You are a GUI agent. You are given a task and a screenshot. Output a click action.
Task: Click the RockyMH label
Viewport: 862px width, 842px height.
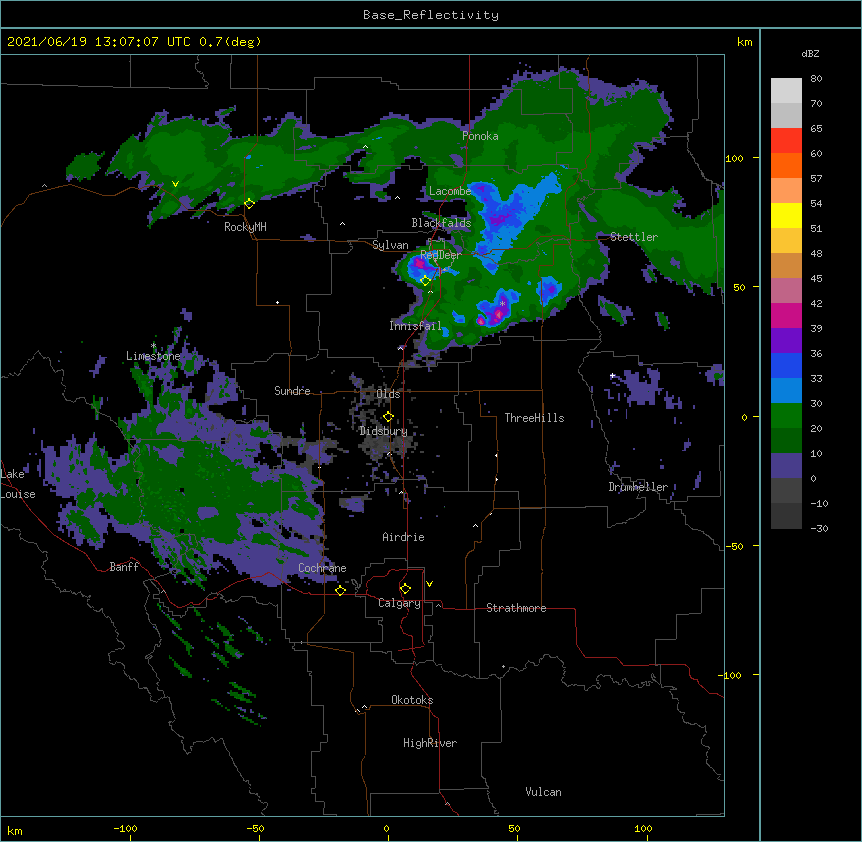[x=245, y=227]
